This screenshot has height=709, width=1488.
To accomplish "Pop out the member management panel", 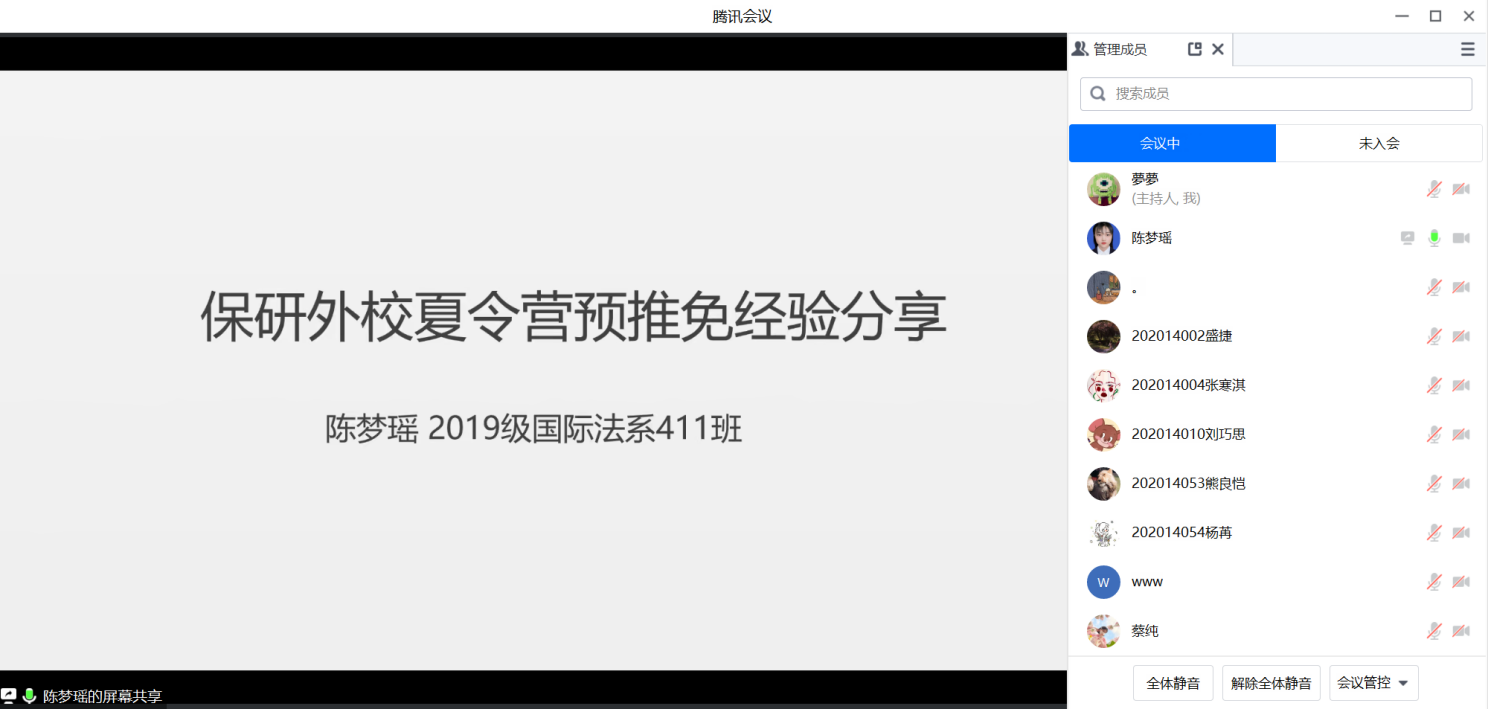I will click(x=1194, y=49).
